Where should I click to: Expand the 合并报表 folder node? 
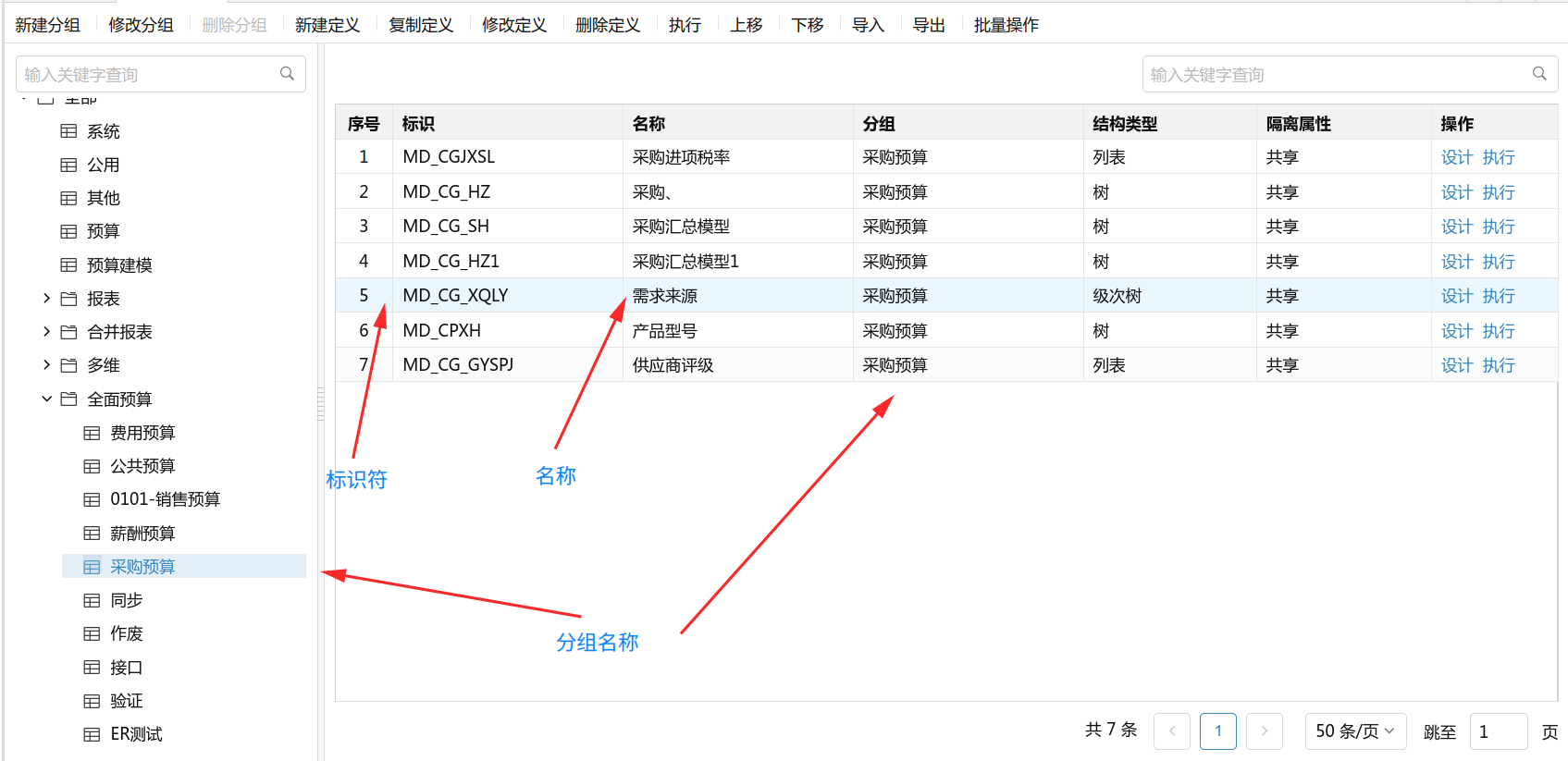point(46,332)
